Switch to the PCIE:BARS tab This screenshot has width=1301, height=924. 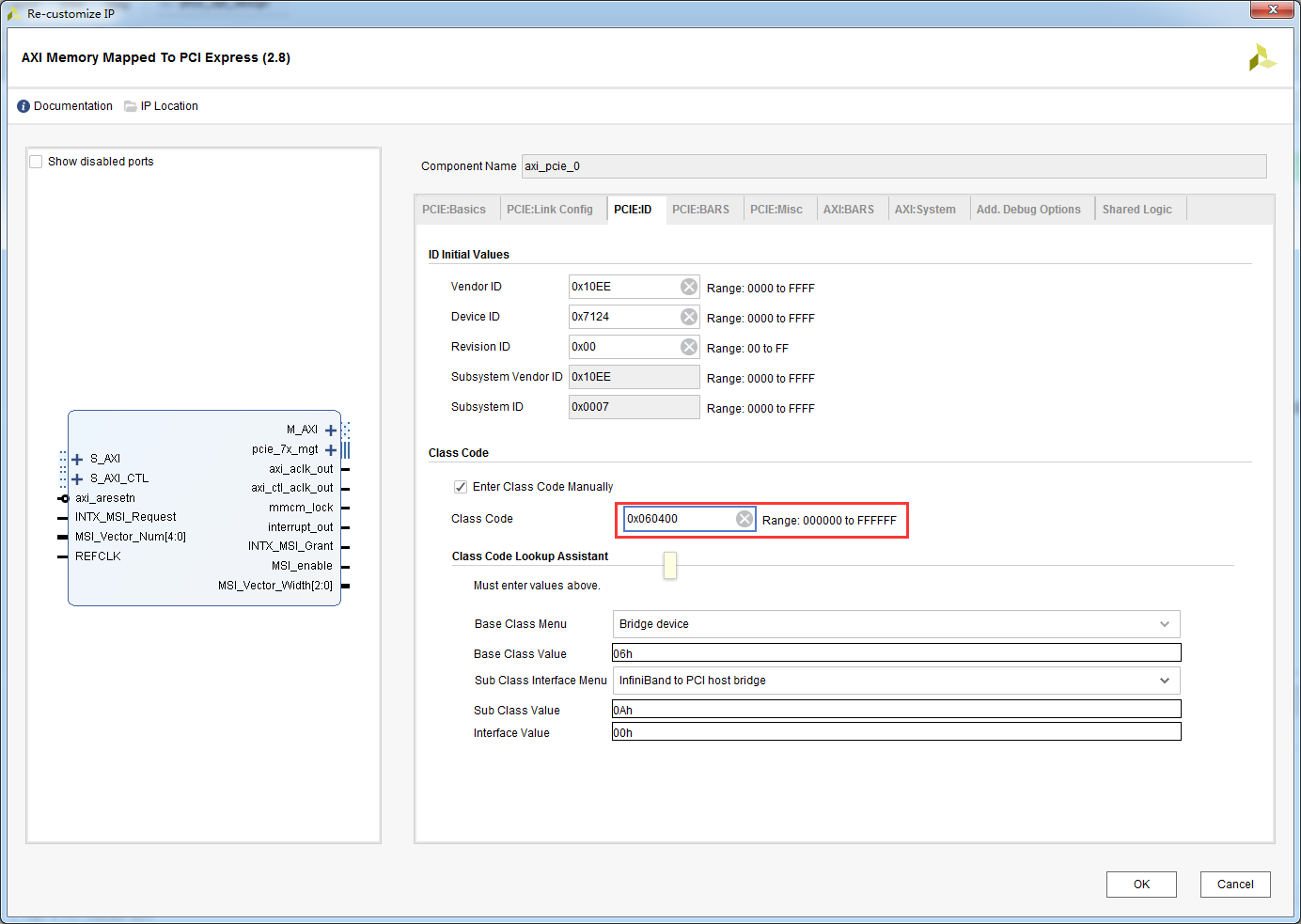coord(700,210)
